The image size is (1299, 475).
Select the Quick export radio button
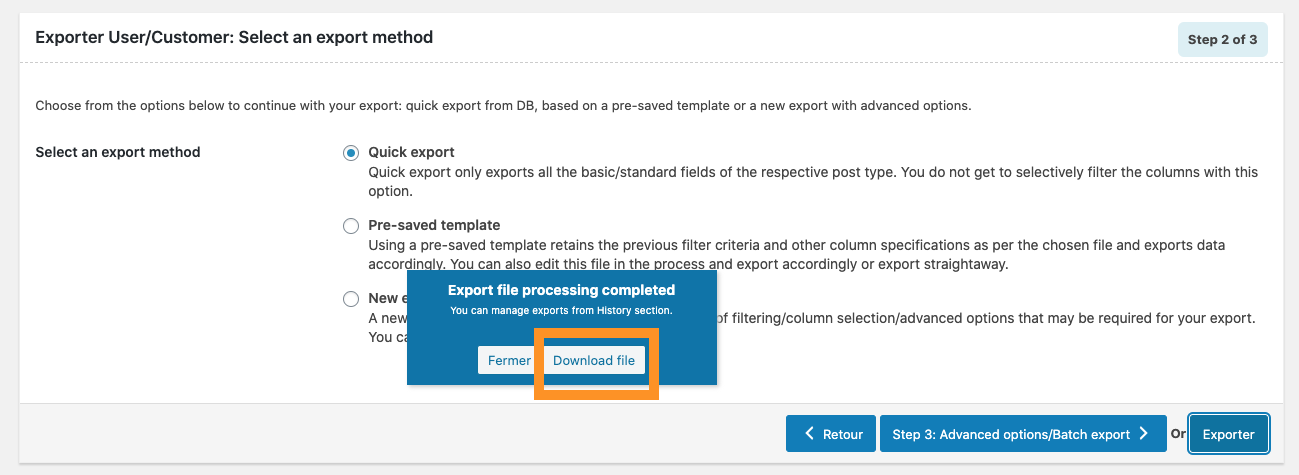coord(351,153)
